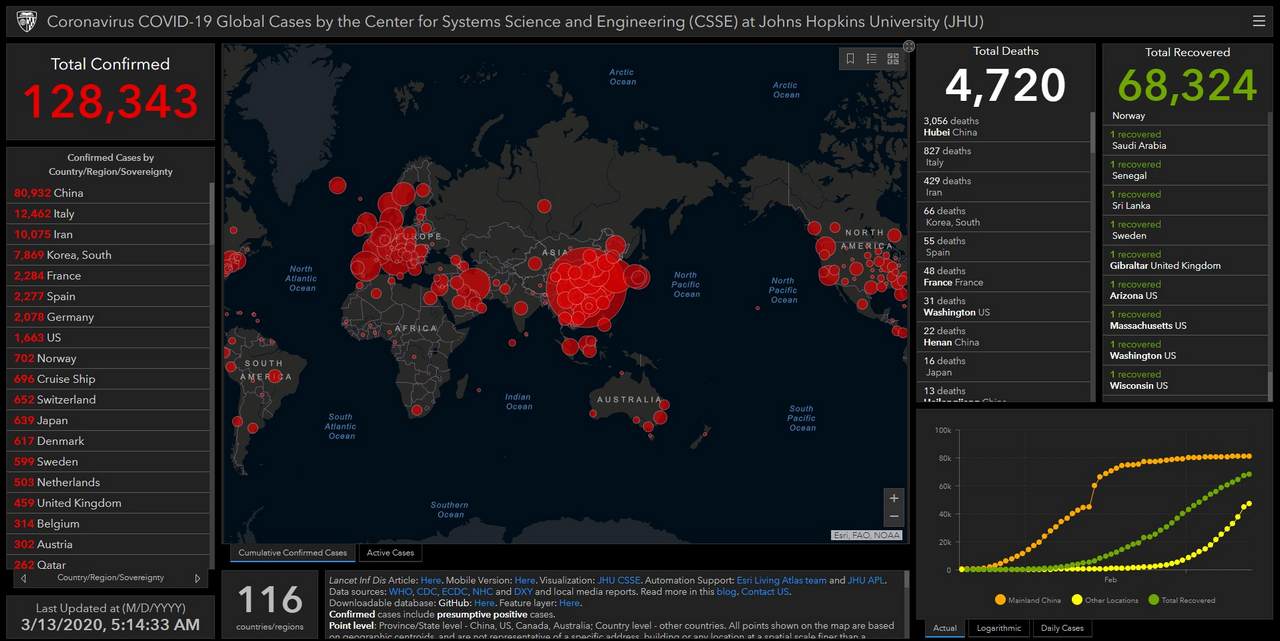Screen dimensions: 1280x641
Task: Click the Contact US link
Action: 765,592
